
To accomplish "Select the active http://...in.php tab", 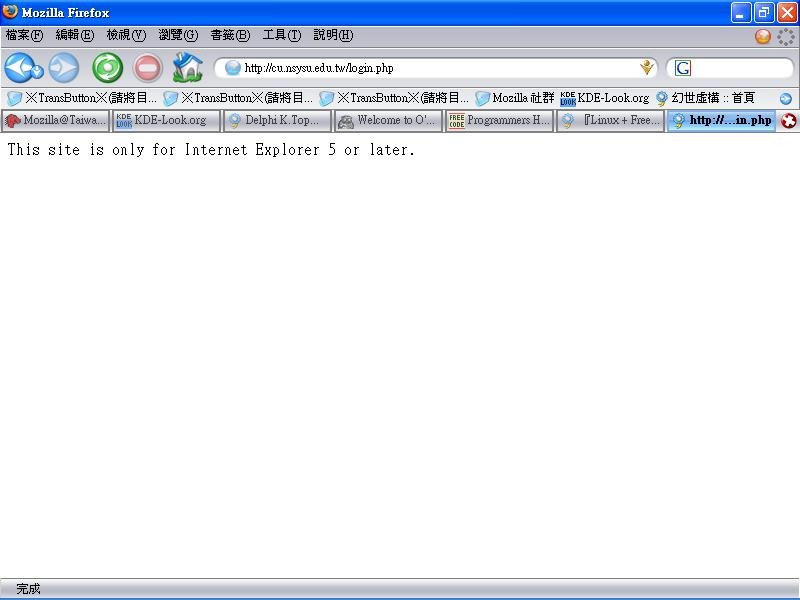I will 721,120.
